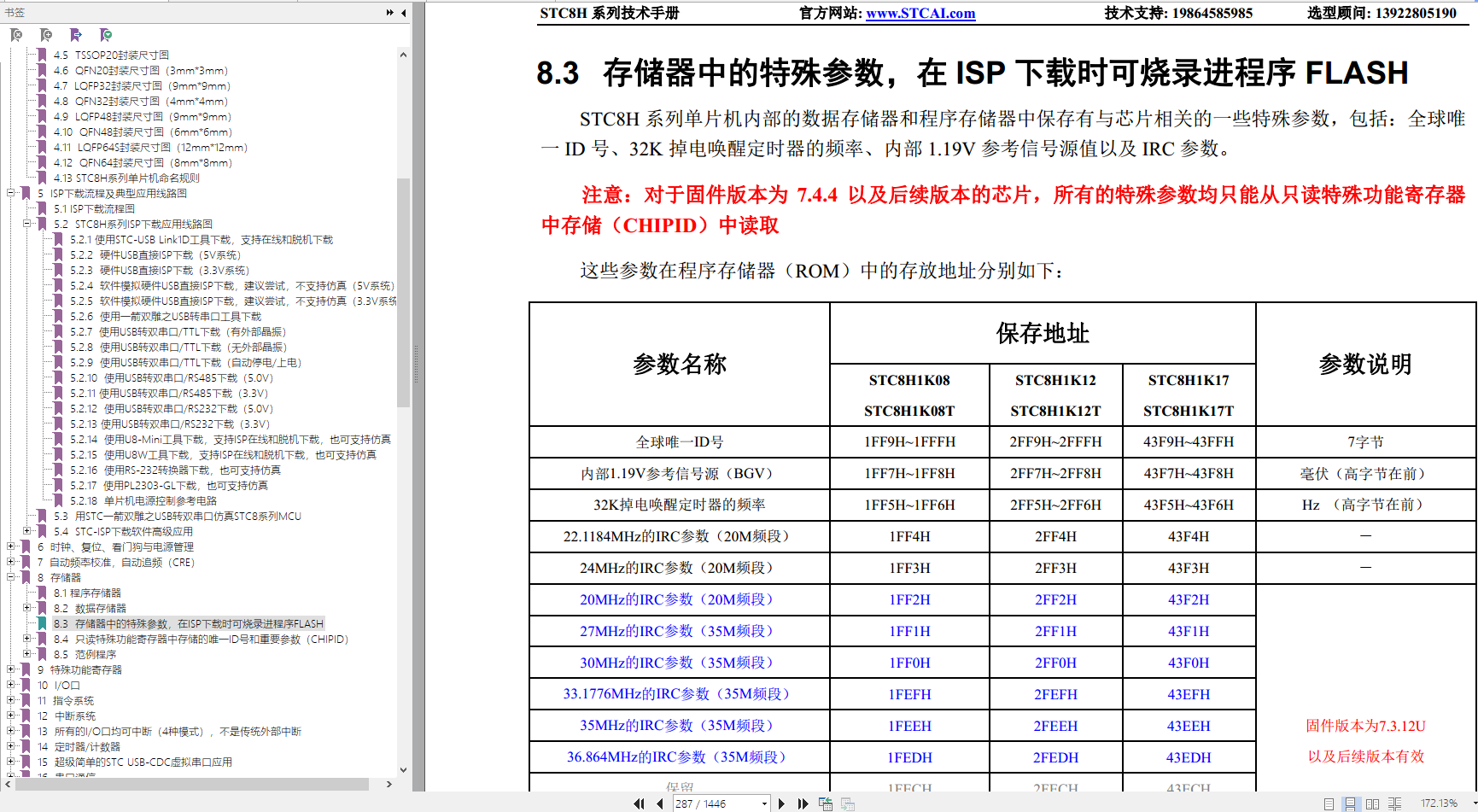Click table cell 1FF9H~1FFFH
Viewport: 1478px width, 812px height.
coord(909,441)
